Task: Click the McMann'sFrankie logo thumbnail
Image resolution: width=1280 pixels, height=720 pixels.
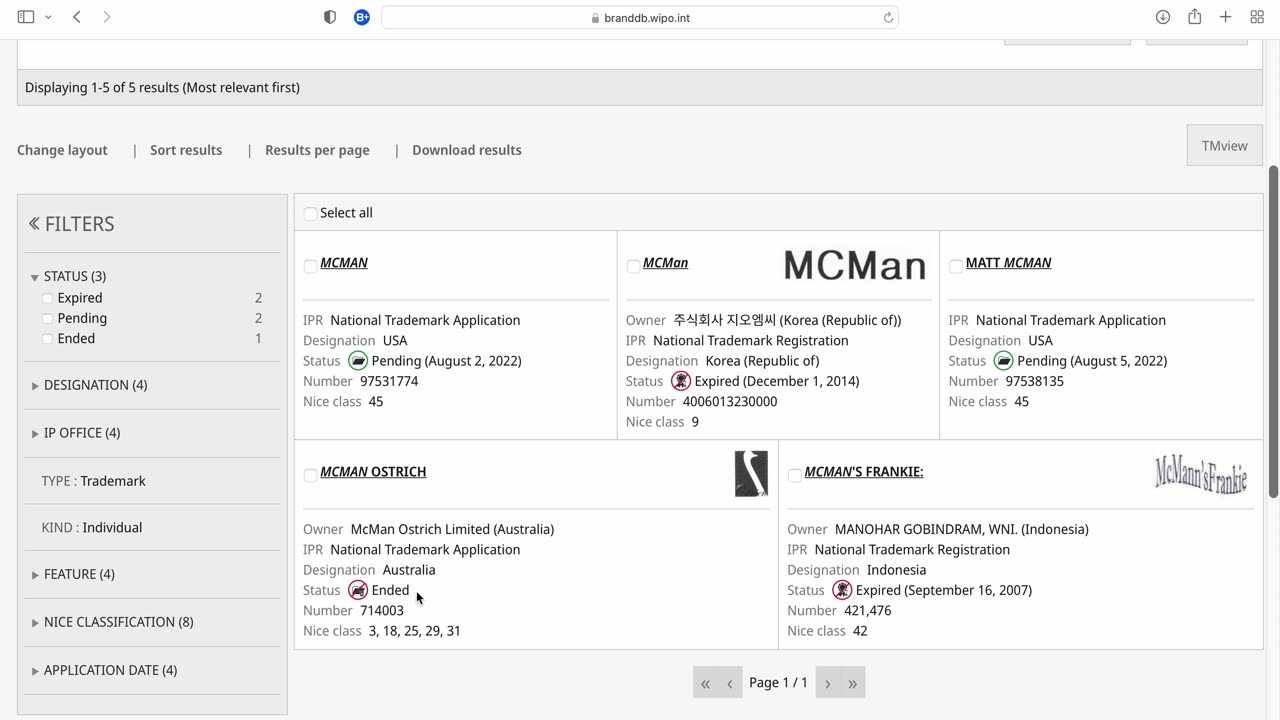Action: click(1201, 474)
